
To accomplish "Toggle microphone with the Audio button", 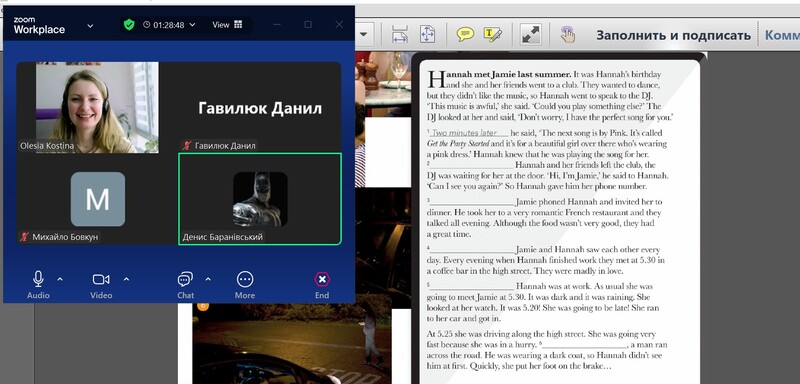I will [x=38, y=285].
